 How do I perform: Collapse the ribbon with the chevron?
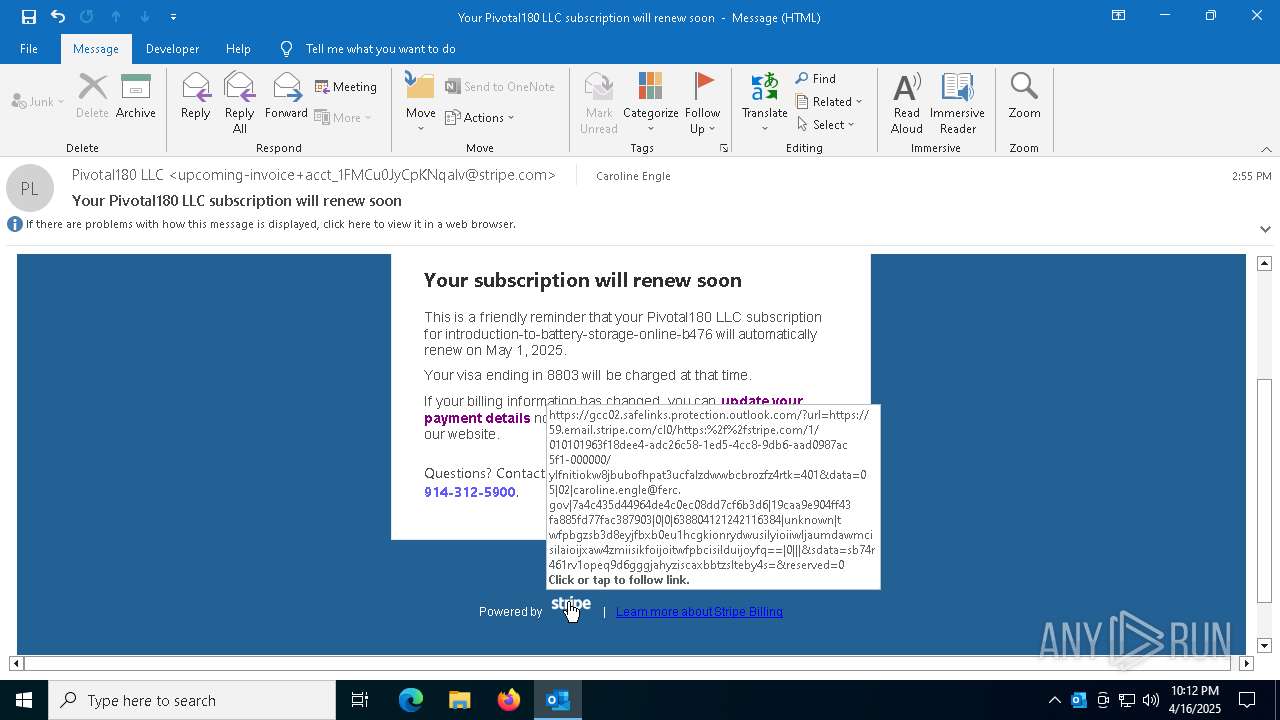point(1266,149)
